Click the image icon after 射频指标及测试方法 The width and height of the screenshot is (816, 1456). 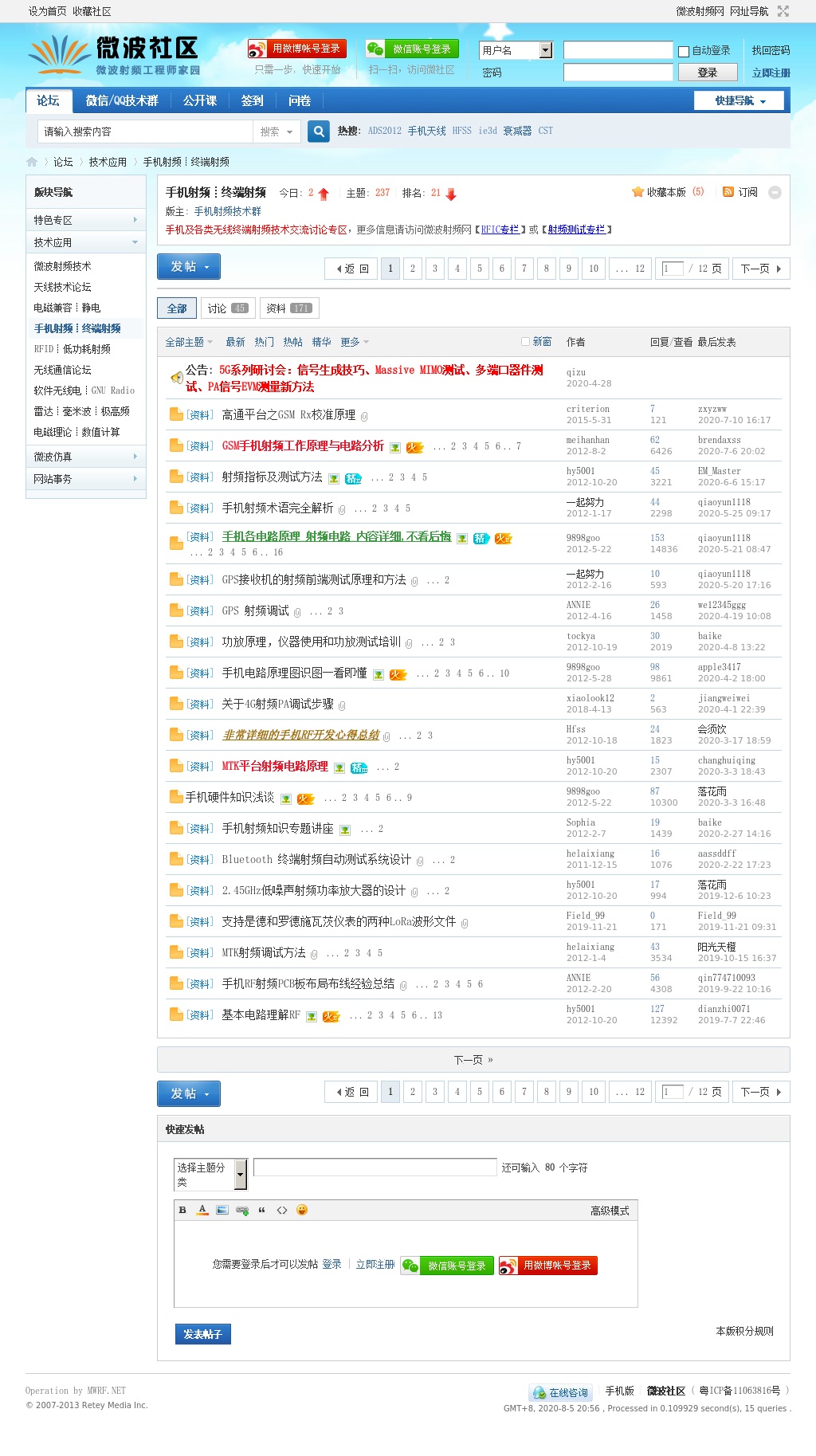(x=334, y=478)
